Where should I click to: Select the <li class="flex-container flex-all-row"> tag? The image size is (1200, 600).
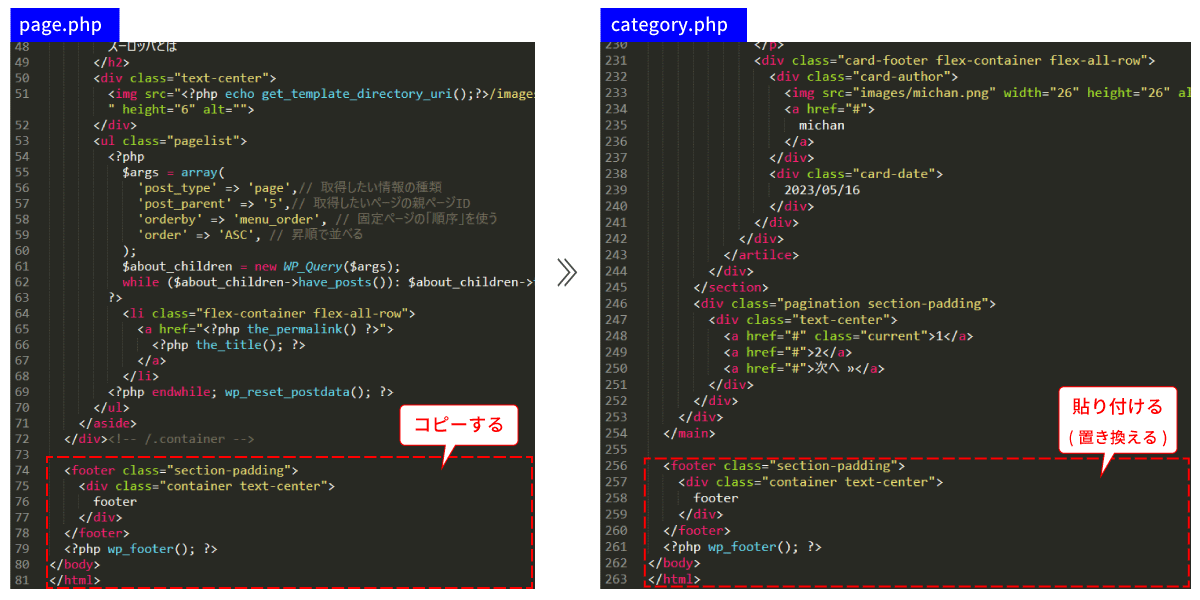click(x=268, y=314)
